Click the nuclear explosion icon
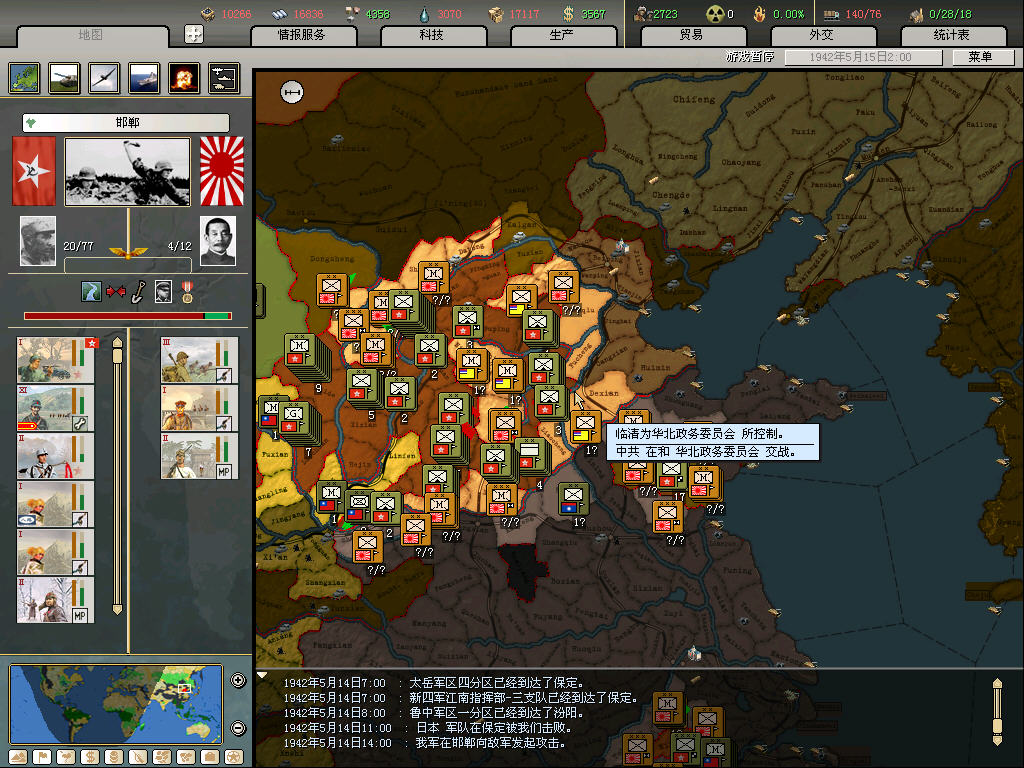Viewport: 1024px width, 768px height. pos(184,78)
